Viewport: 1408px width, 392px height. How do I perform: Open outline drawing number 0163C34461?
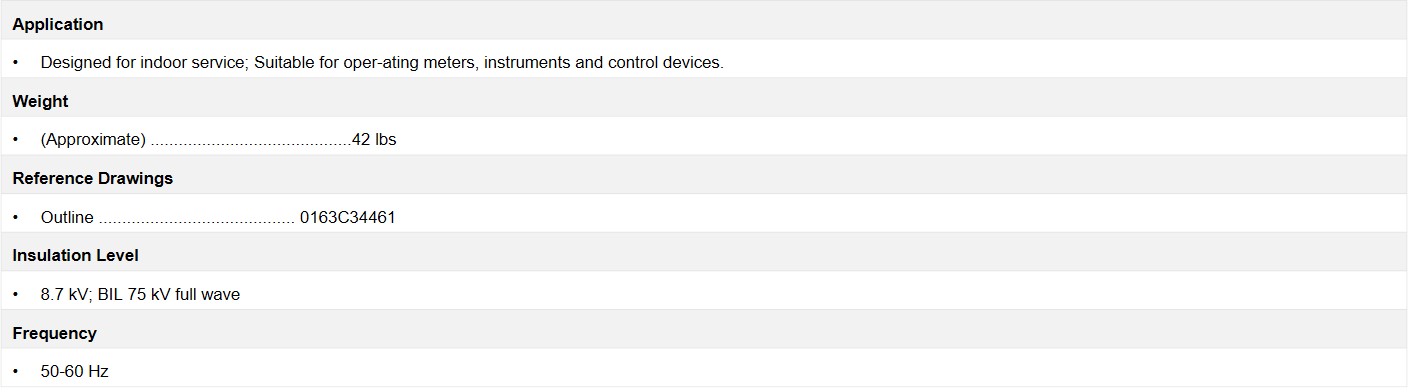(348, 217)
